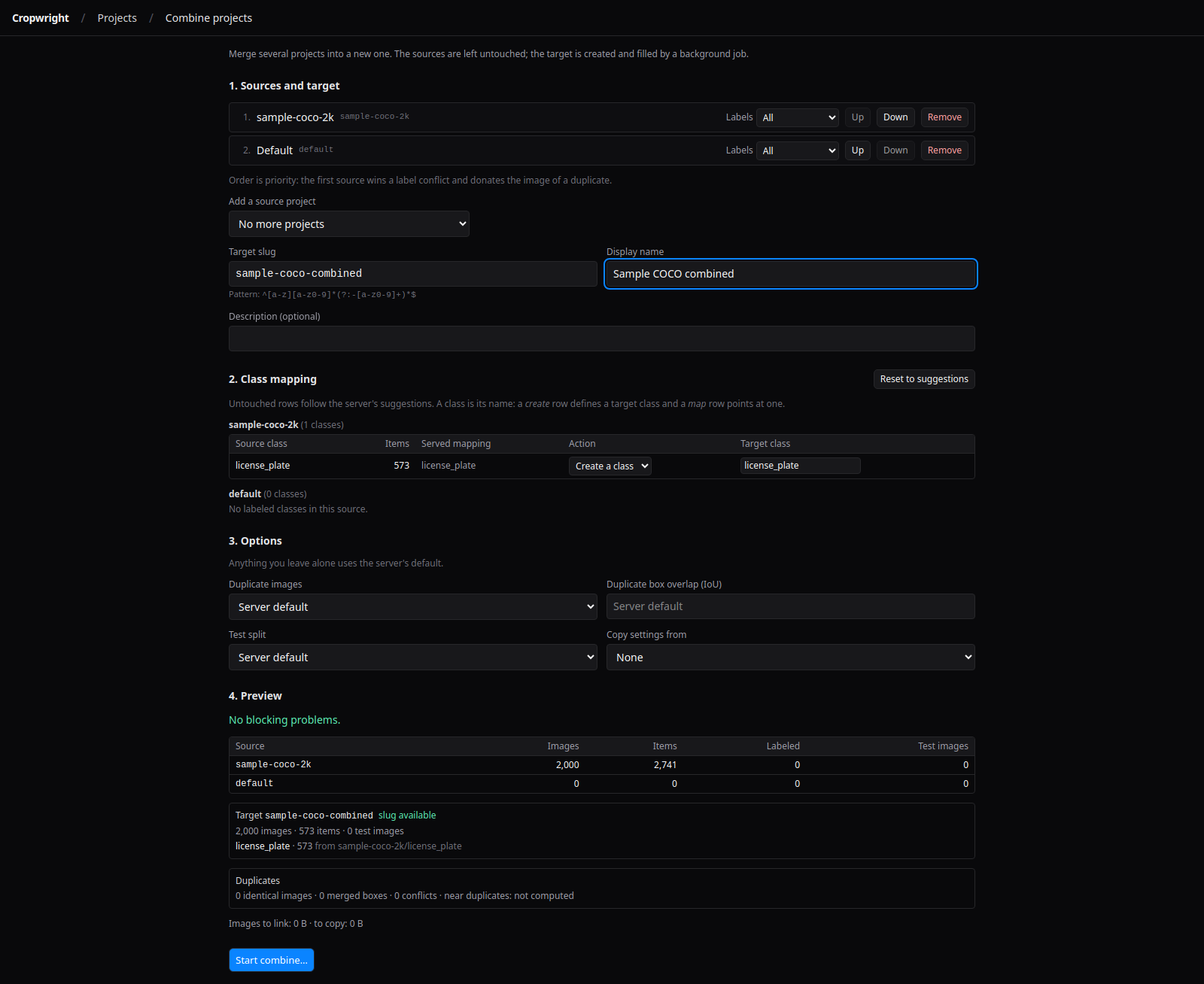Open the Add a source project dropdown

(x=349, y=224)
